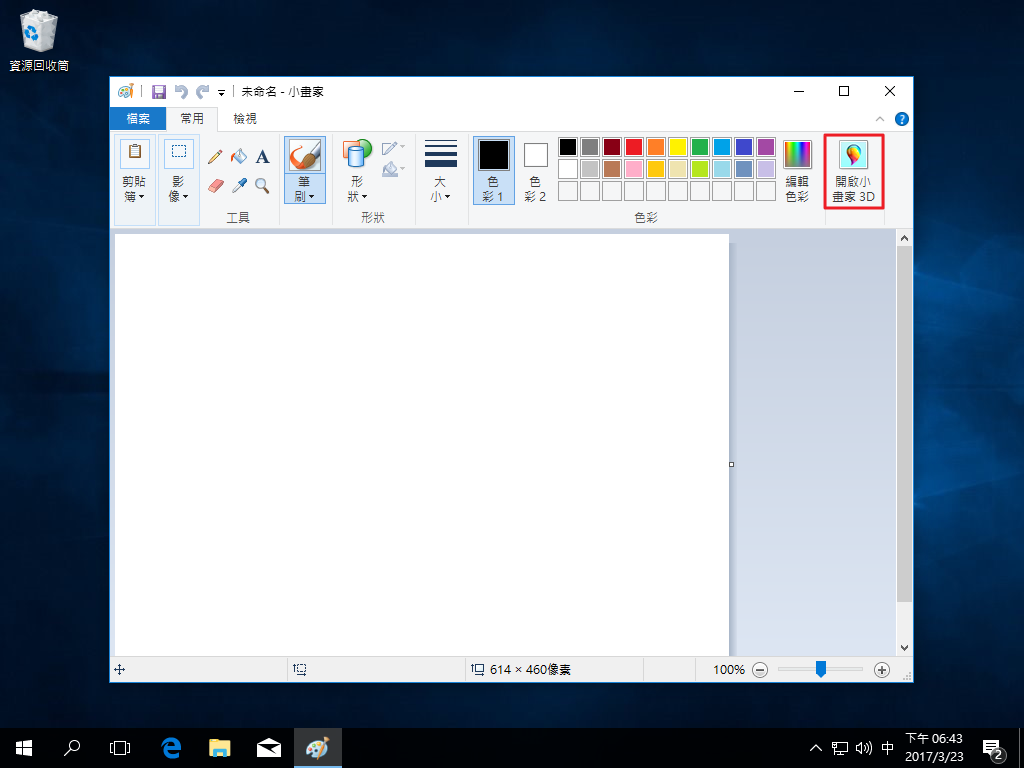Select the Pencil tool
Viewport: 1024px width, 768px height.
[215, 157]
